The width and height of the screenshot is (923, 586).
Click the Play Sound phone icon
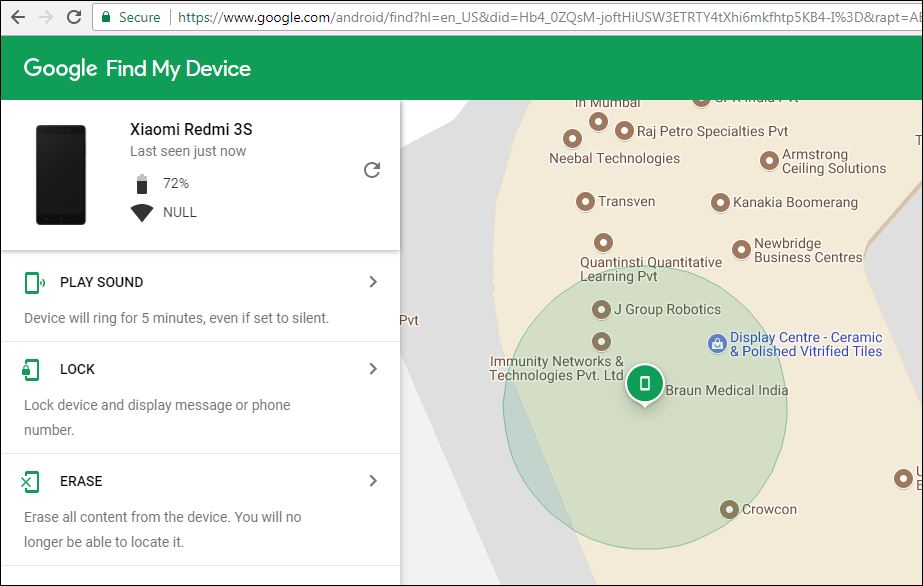[34, 282]
